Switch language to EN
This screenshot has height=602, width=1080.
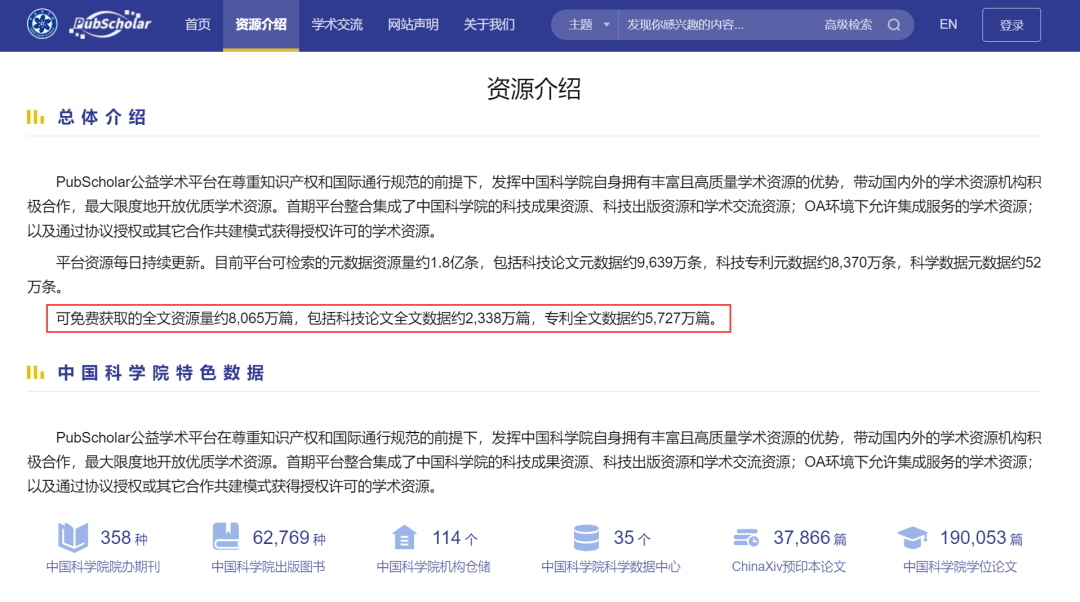[948, 25]
